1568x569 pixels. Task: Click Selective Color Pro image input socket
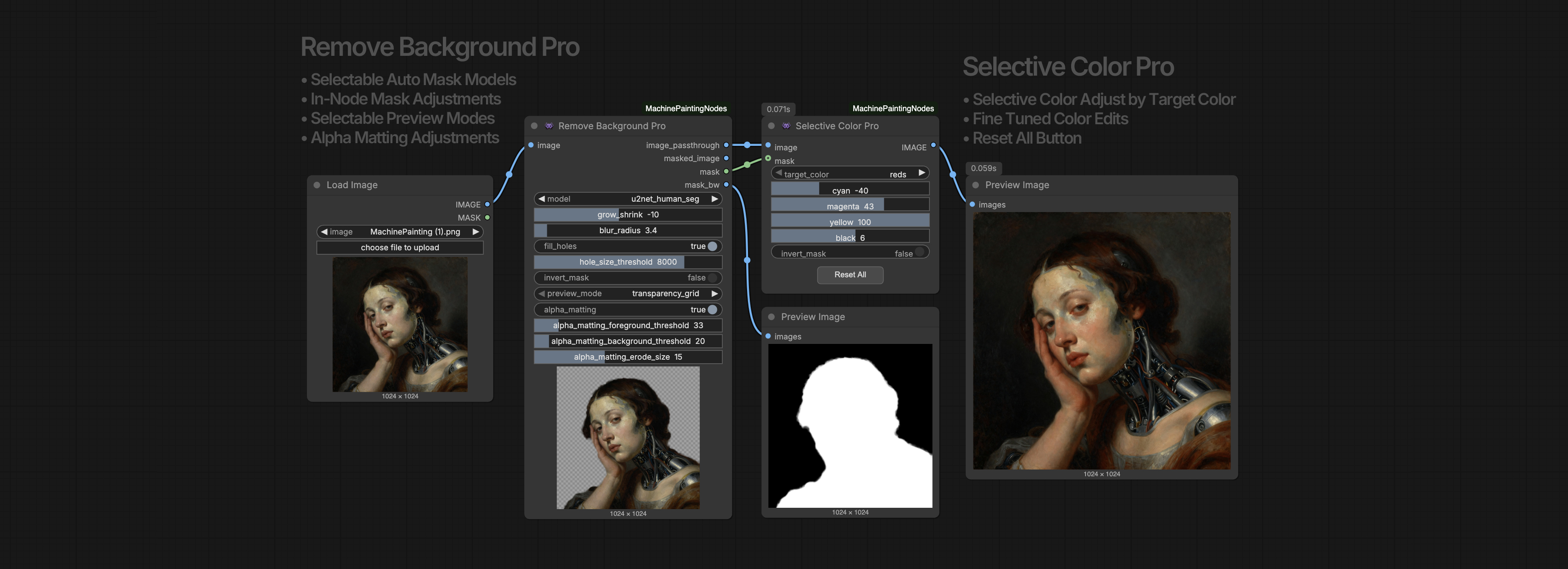point(768,145)
